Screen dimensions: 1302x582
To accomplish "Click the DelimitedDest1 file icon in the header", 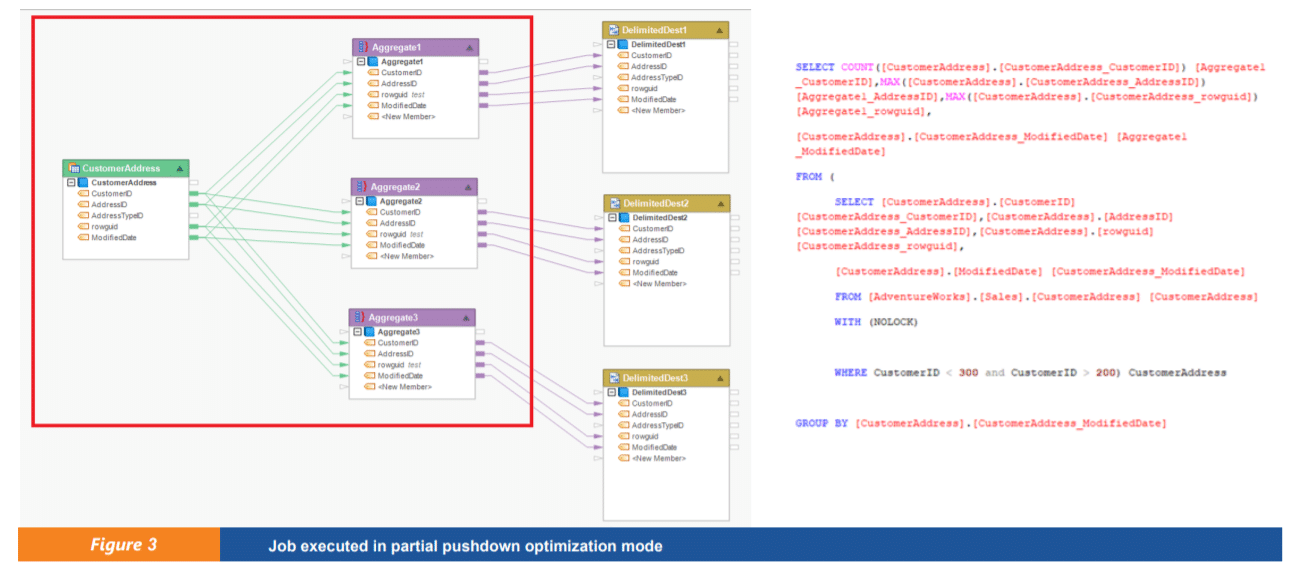I will click(615, 28).
